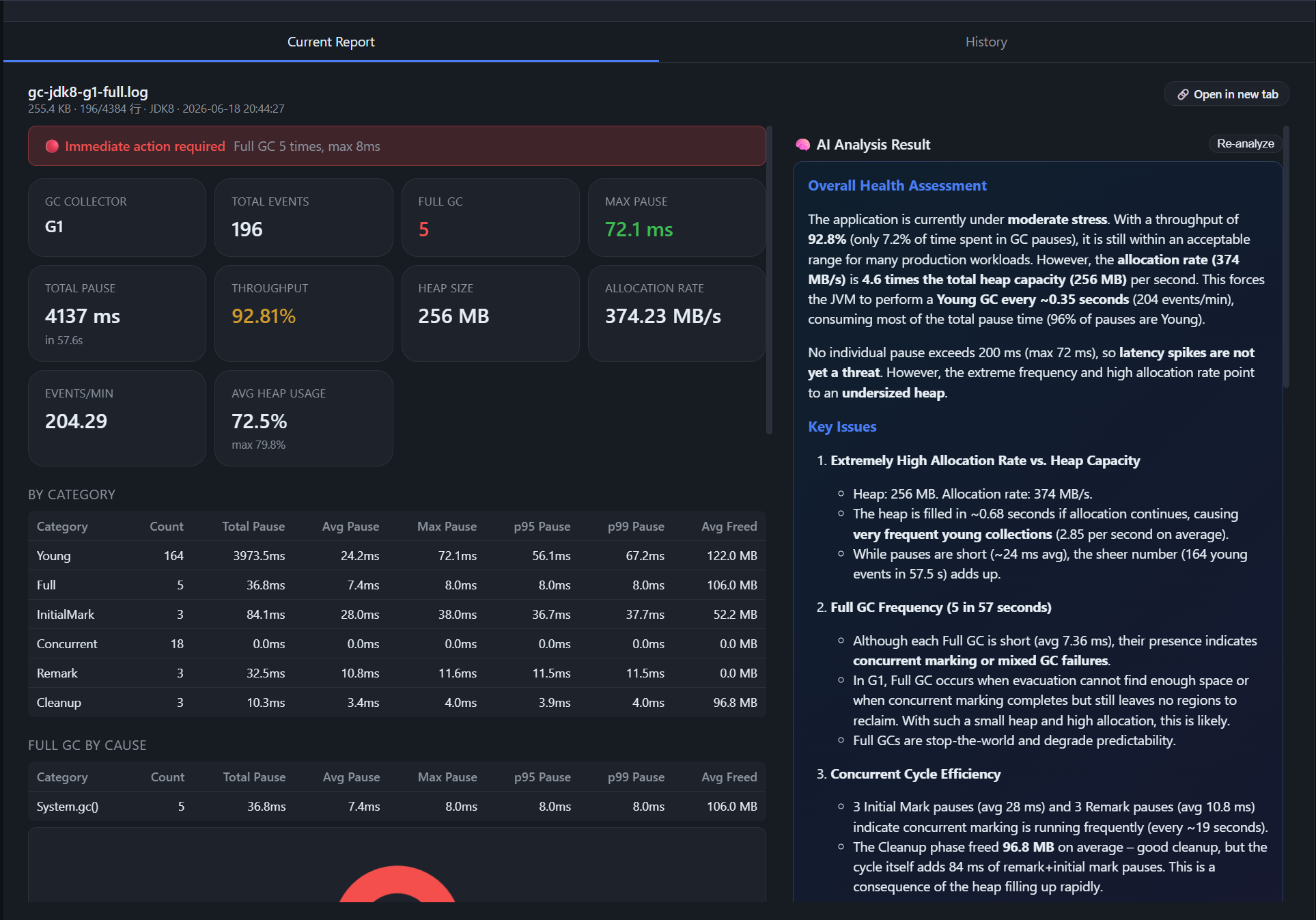Click the Avg Heap Usage 72.5% value
The width and height of the screenshot is (1316, 920).
260,421
